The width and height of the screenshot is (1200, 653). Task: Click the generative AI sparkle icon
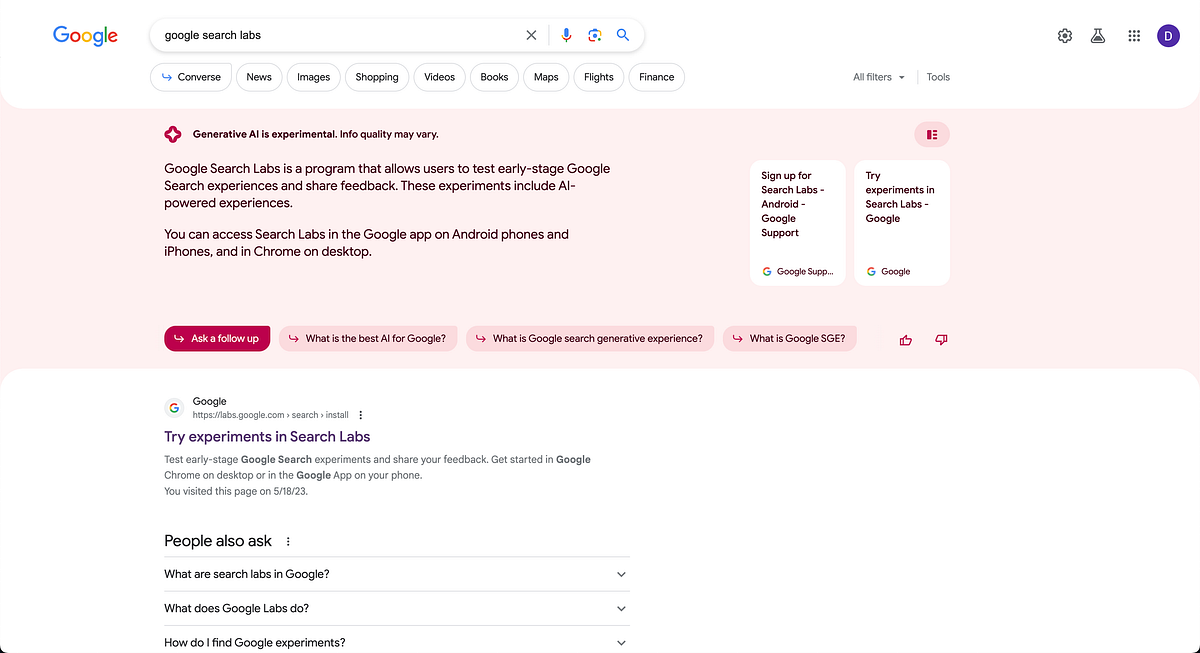[x=172, y=133]
